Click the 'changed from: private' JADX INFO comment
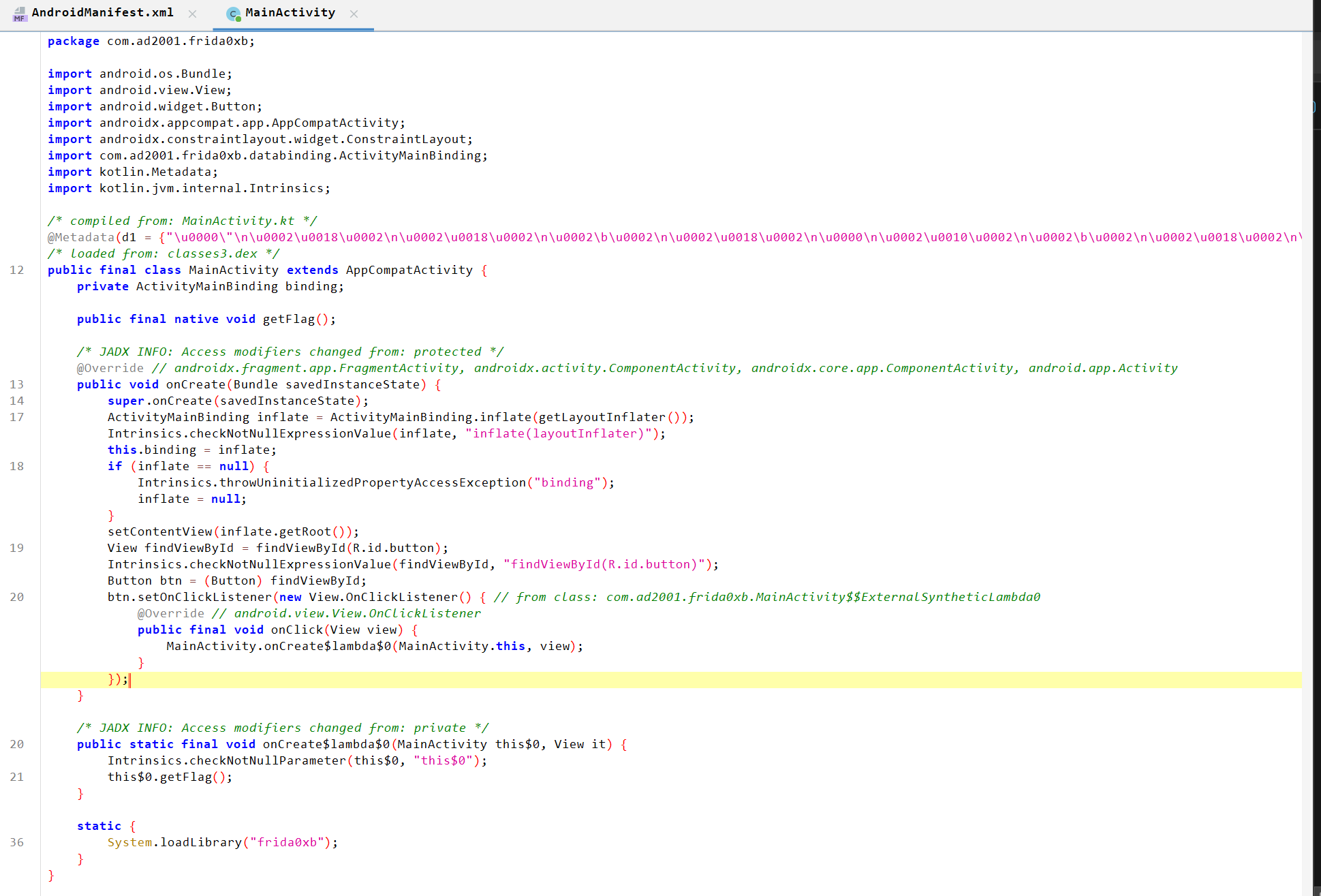This screenshot has height=896, width=1321. point(283,728)
